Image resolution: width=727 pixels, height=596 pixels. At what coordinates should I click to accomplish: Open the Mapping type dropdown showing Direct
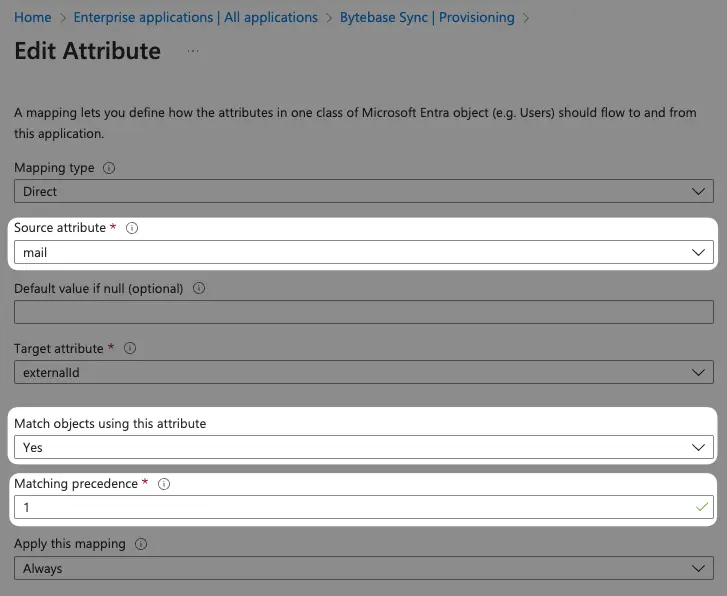[364, 191]
